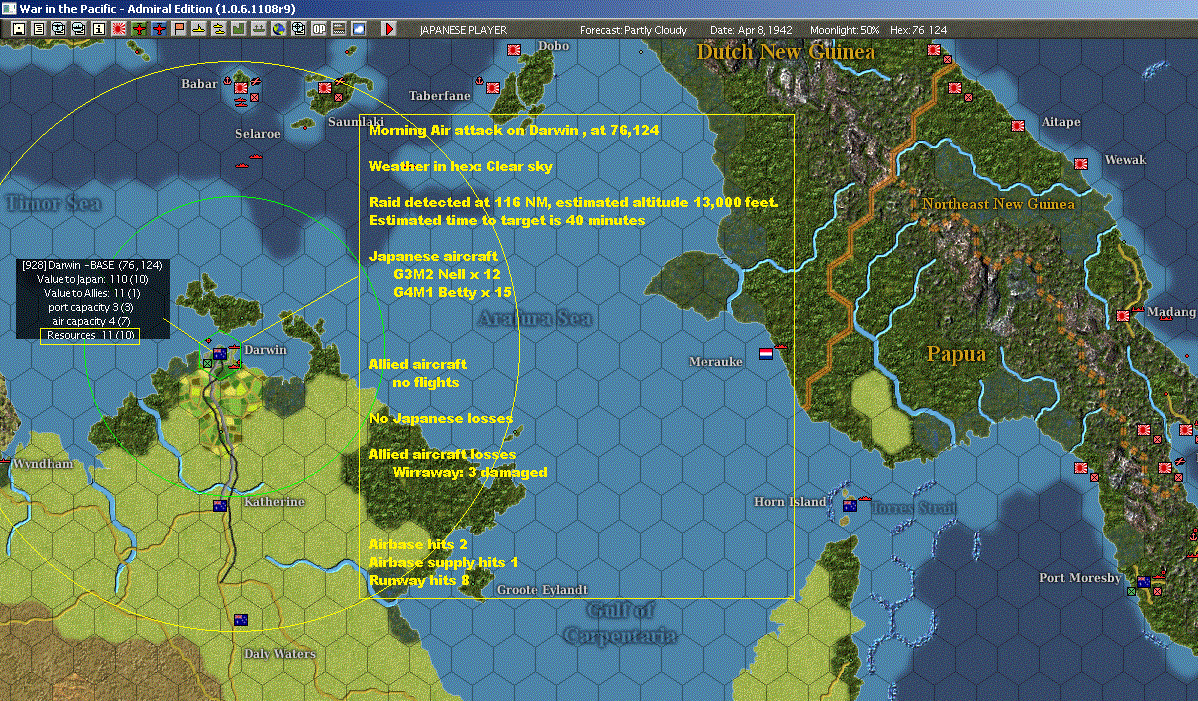Click the 'Resources 11 (10)' tooltip line

(90, 335)
